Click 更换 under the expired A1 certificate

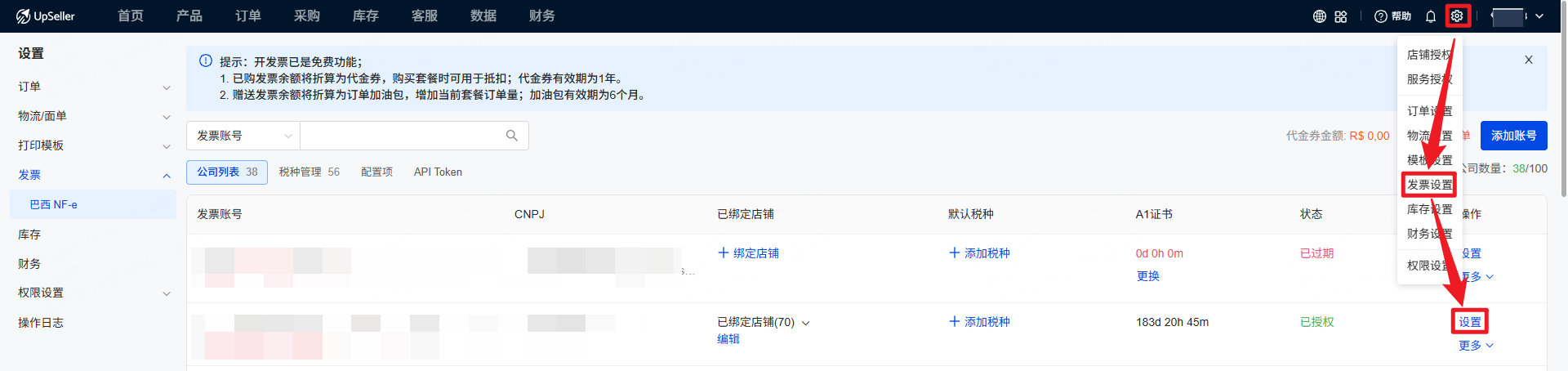(x=1147, y=276)
